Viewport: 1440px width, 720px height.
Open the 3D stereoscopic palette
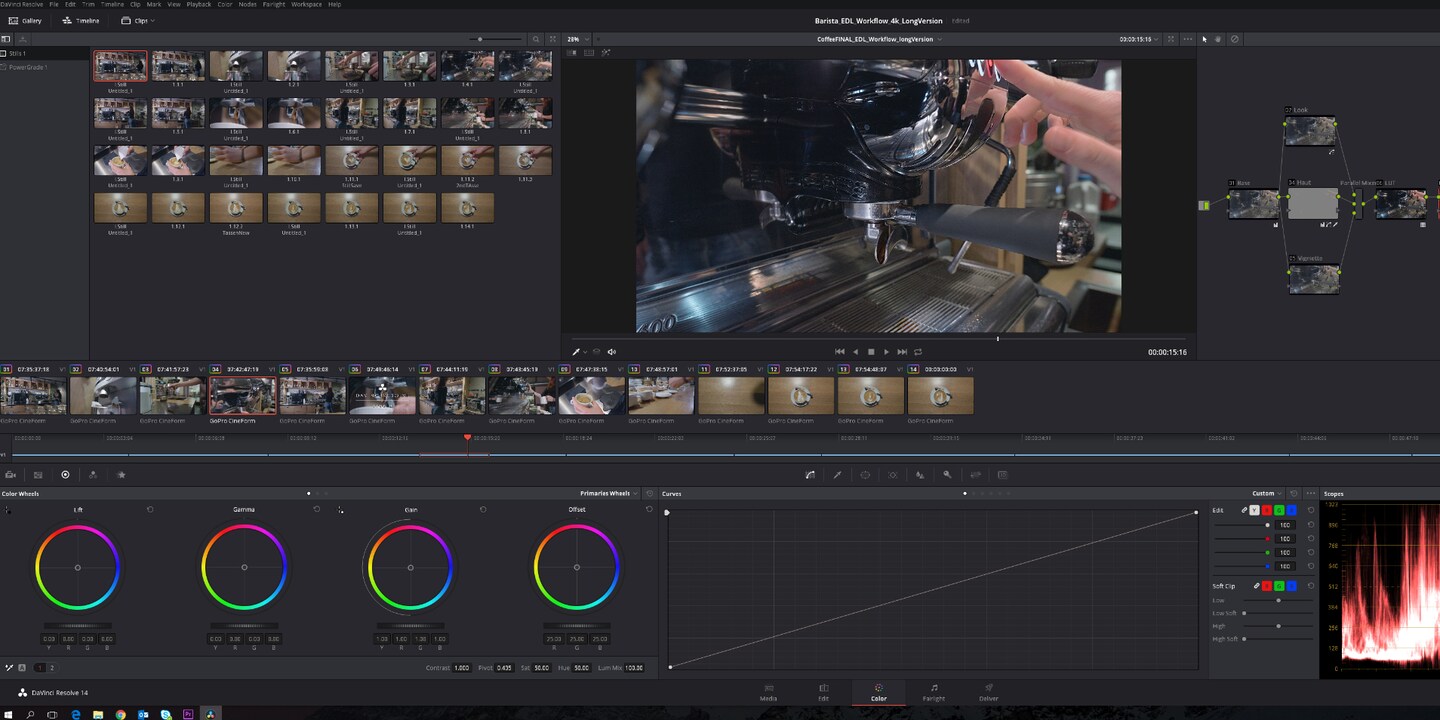[1002, 475]
